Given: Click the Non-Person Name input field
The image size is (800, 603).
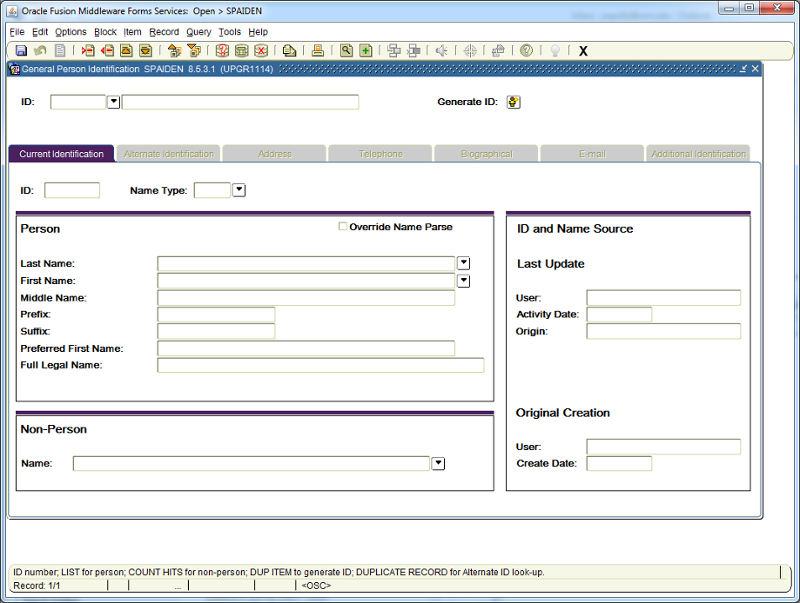Looking at the screenshot, I should click(x=252, y=463).
